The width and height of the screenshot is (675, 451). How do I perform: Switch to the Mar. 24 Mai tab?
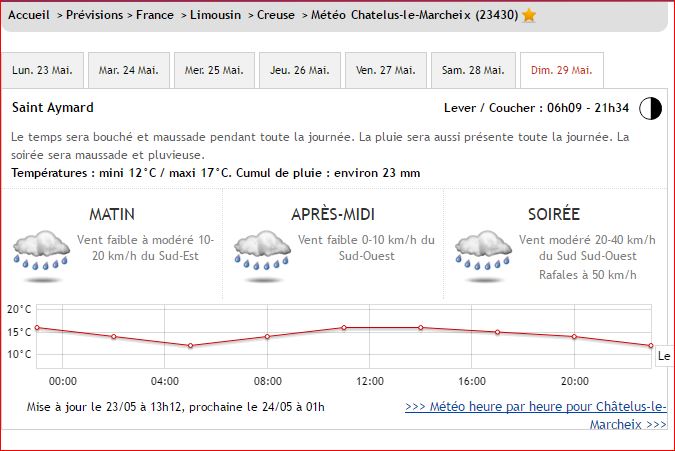(x=128, y=71)
